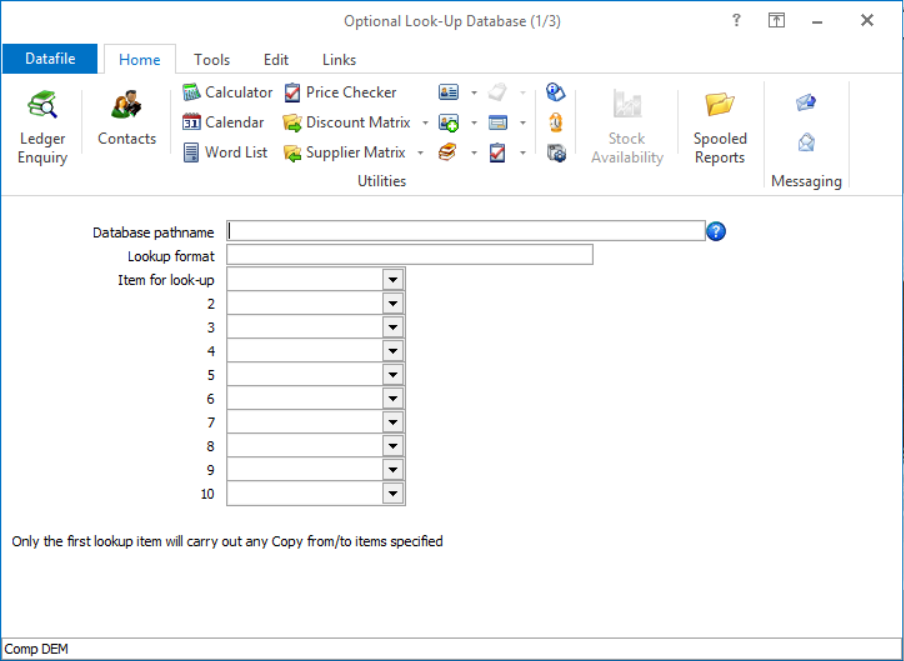Expand the arrow next to clipboard checkmark icon

(x=523, y=153)
